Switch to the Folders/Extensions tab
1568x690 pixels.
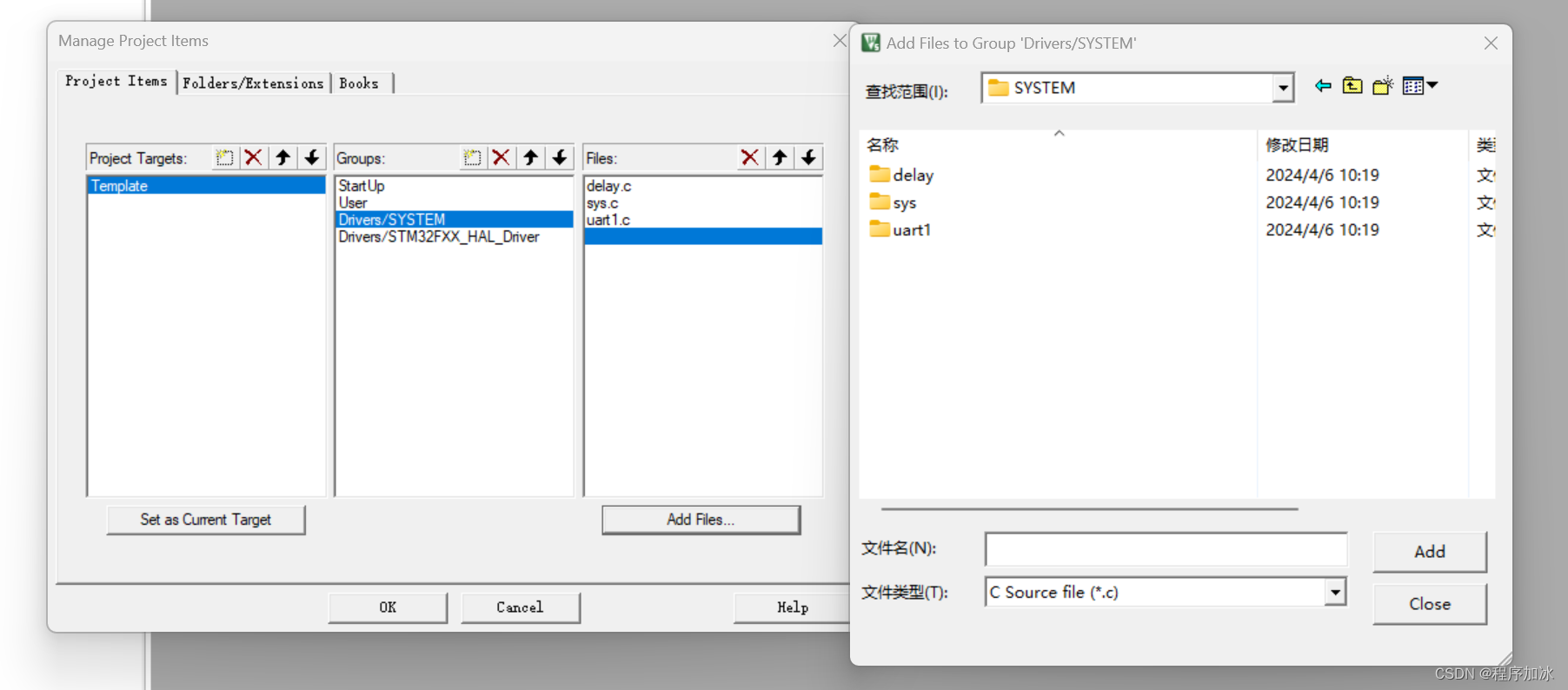coord(253,83)
